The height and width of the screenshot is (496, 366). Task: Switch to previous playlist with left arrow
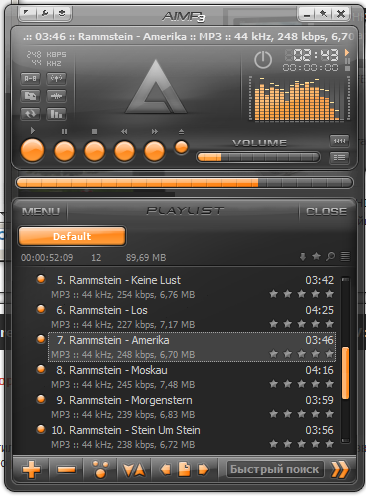[x=166, y=470]
